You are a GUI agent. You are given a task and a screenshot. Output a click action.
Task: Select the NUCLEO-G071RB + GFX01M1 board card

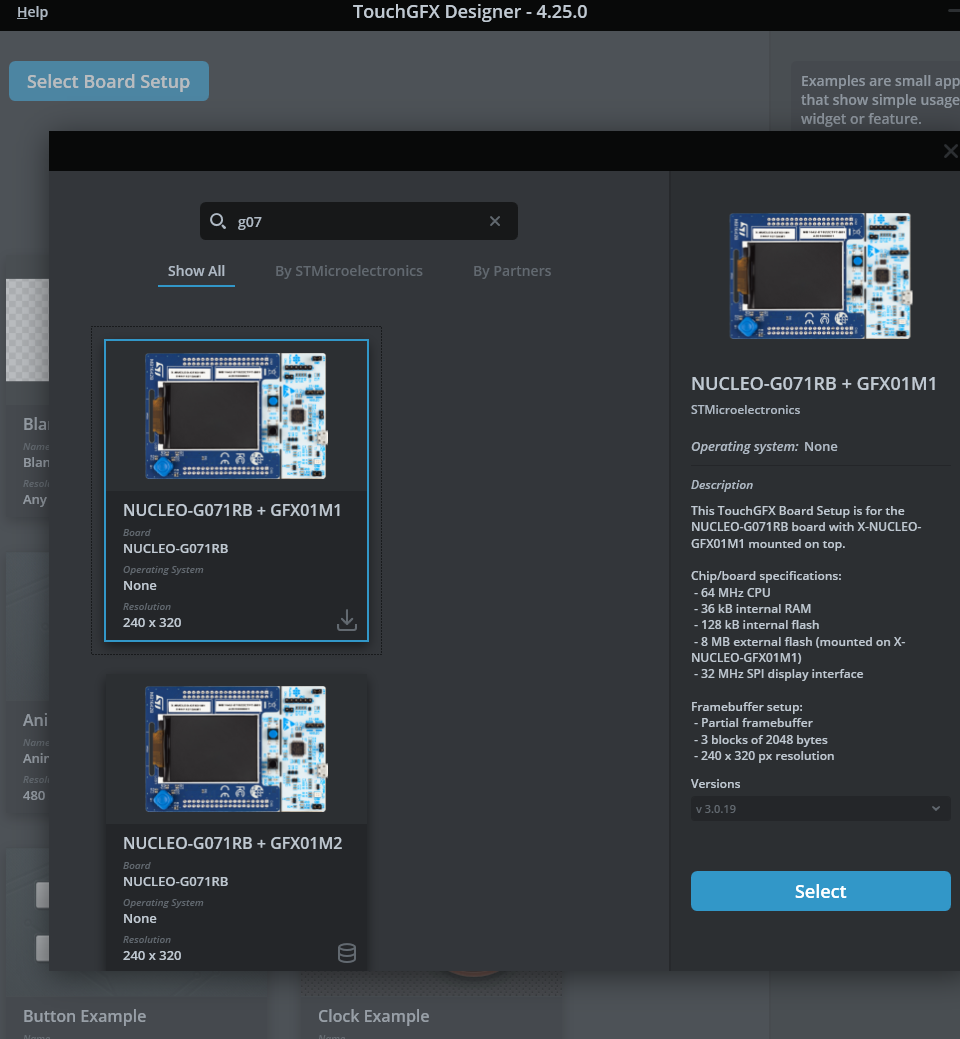tap(236, 490)
